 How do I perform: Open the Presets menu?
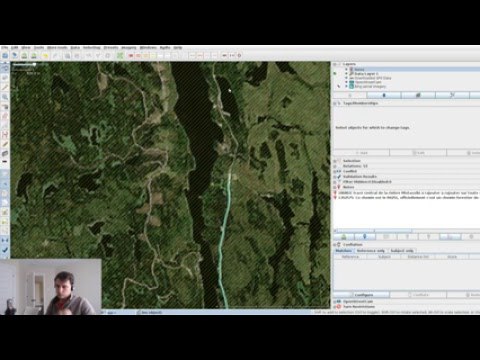pyautogui.click(x=111, y=48)
